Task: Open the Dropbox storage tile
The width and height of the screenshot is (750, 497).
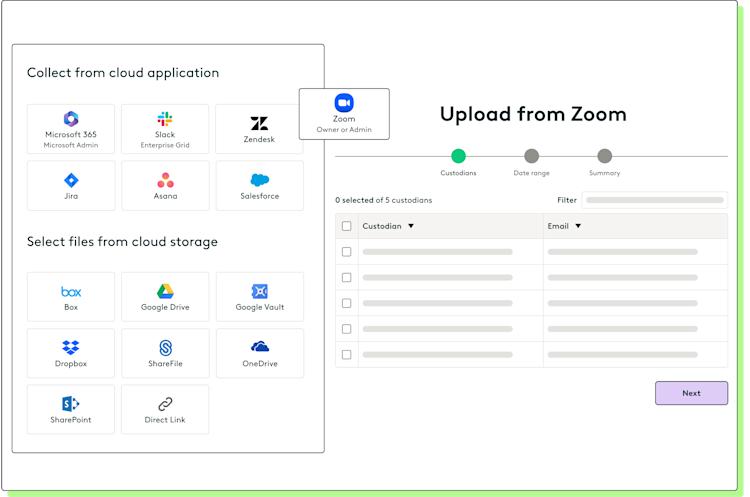Action: pos(71,353)
